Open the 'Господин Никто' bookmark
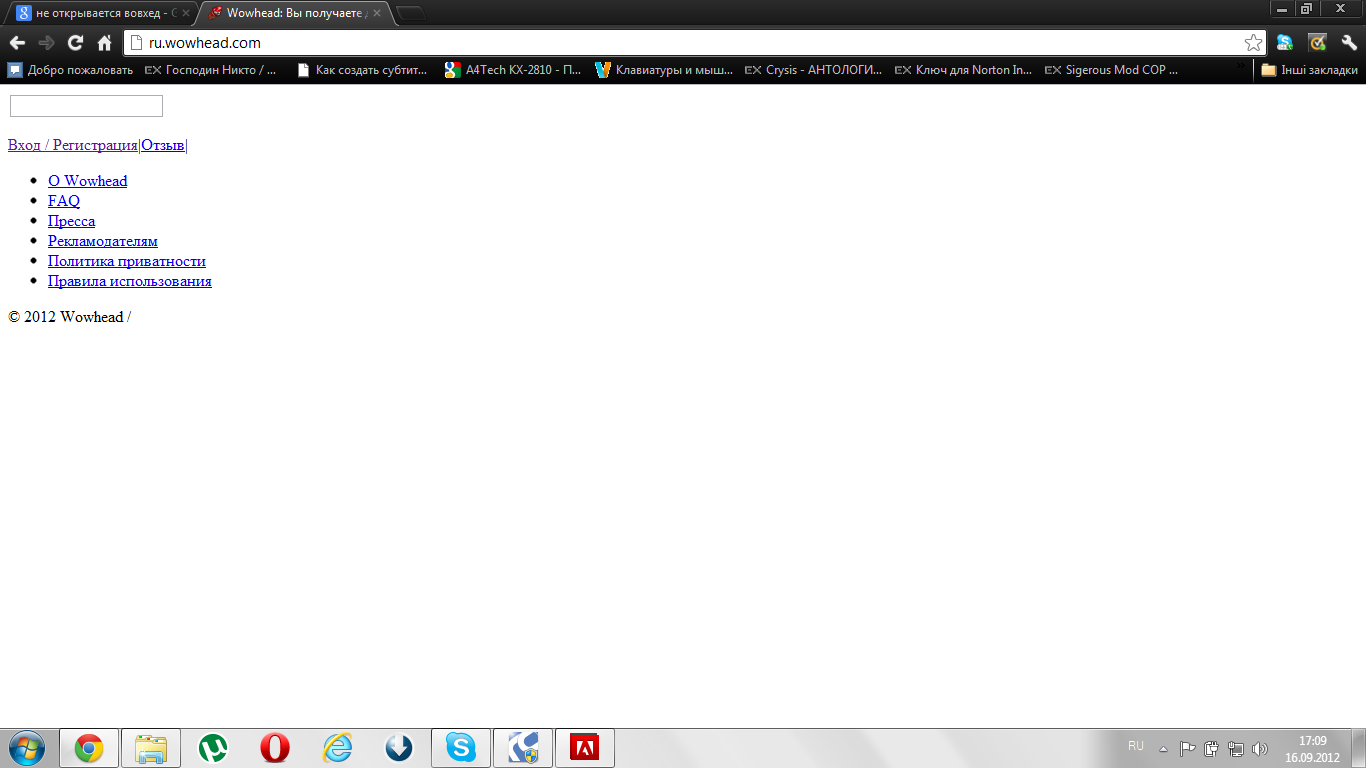1366x768 pixels. 211,70
